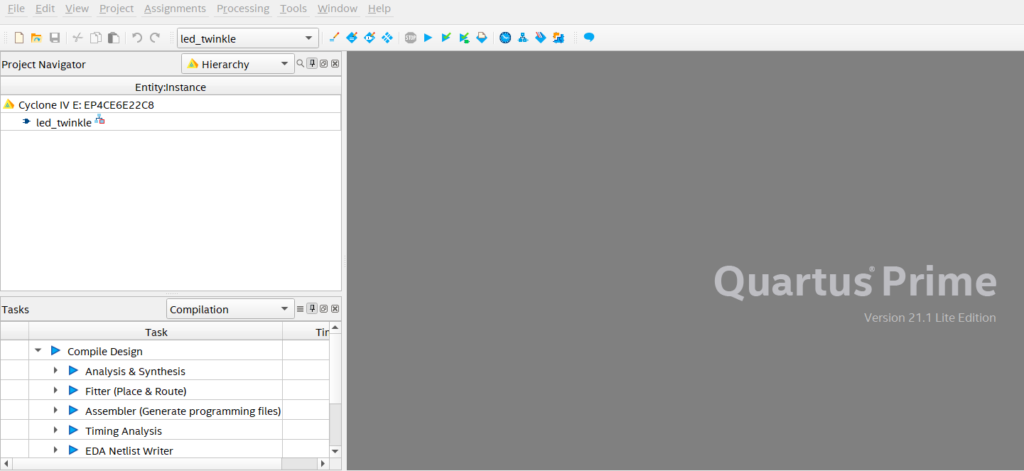Viewport: 1024px width, 471px height.
Task: Open the Window menu
Action: 338,8
